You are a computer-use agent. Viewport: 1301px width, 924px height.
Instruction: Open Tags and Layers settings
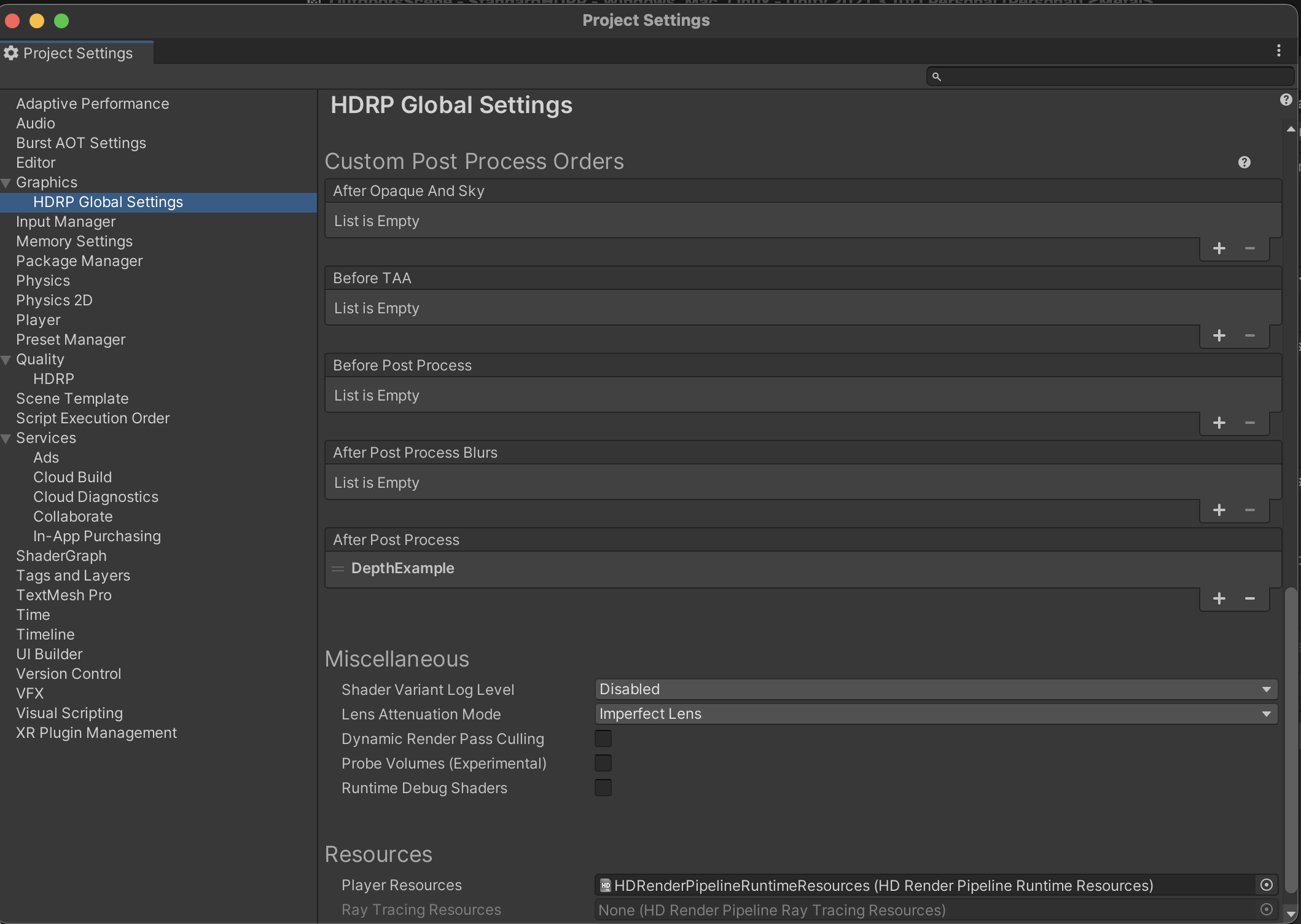(x=73, y=576)
